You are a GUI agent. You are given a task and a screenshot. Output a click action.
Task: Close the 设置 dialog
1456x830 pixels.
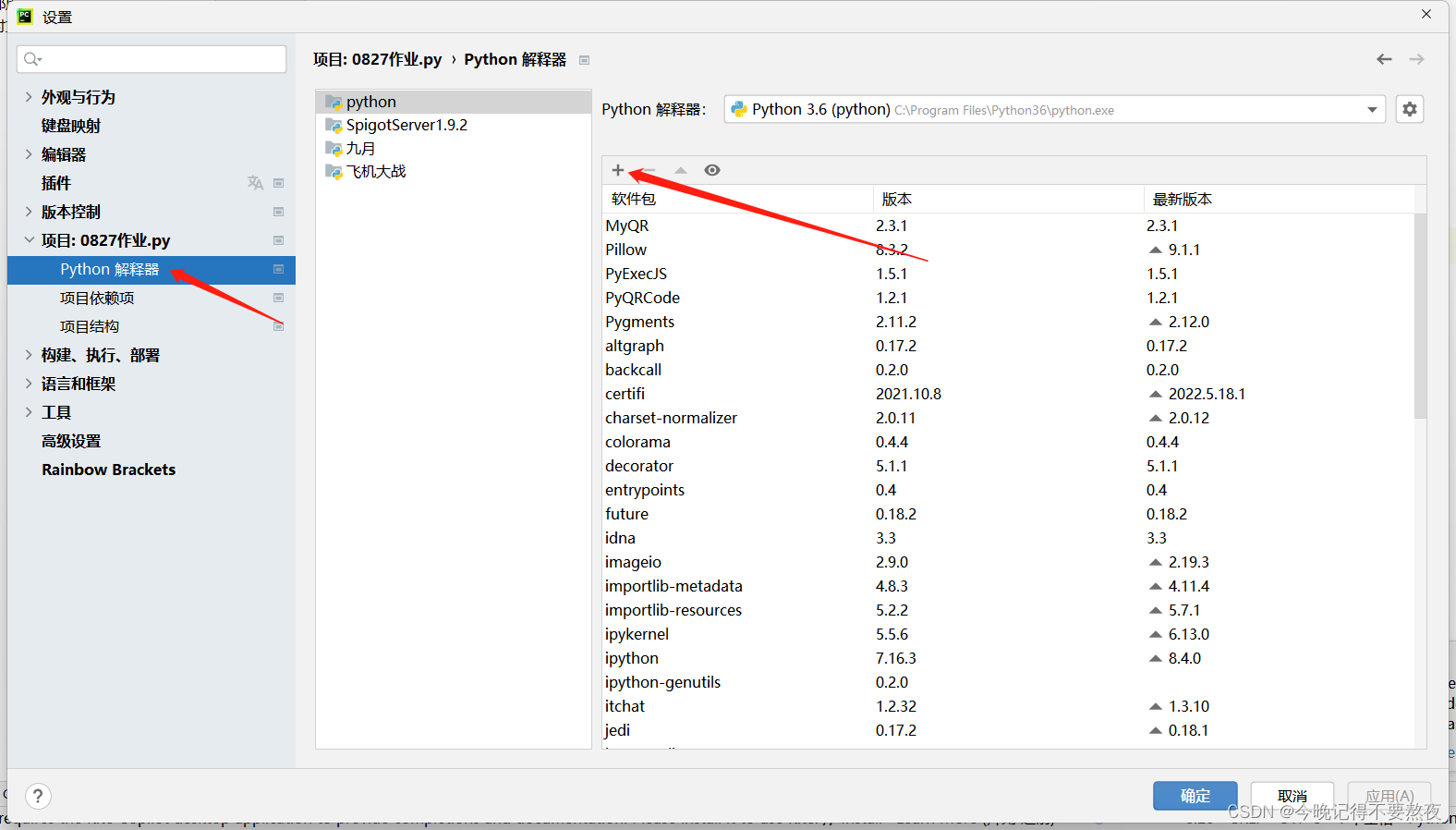[1426, 14]
